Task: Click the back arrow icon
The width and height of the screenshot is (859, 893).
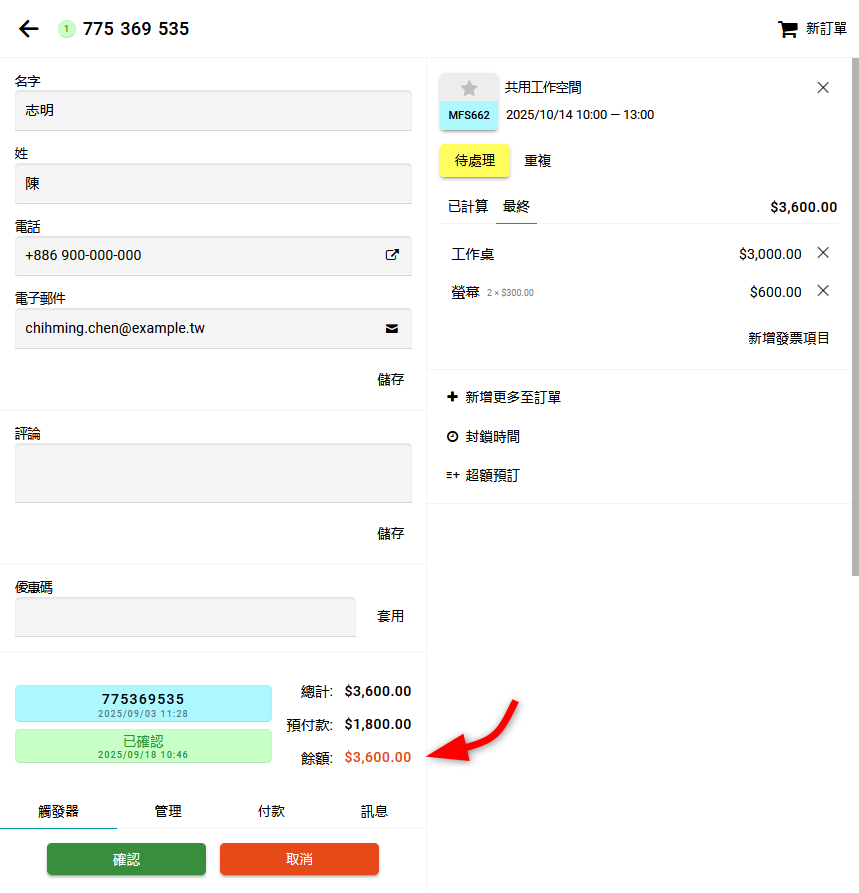Action: click(29, 29)
